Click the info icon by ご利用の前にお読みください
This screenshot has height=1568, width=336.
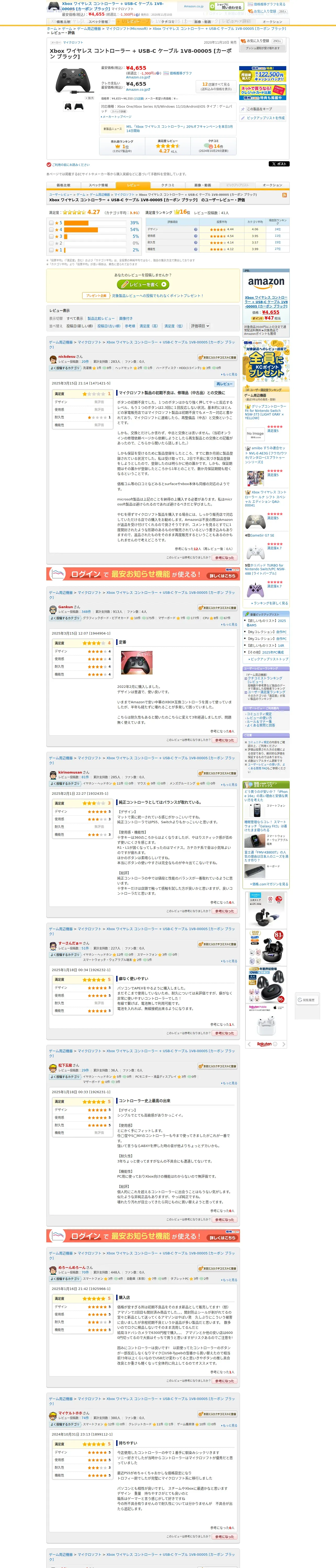tap(49, 165)
